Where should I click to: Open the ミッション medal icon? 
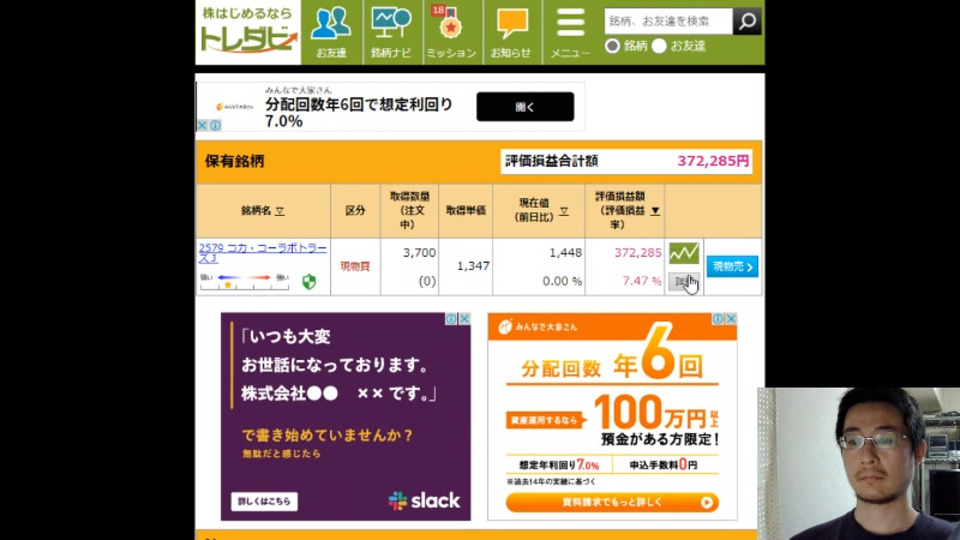[452, 32]
